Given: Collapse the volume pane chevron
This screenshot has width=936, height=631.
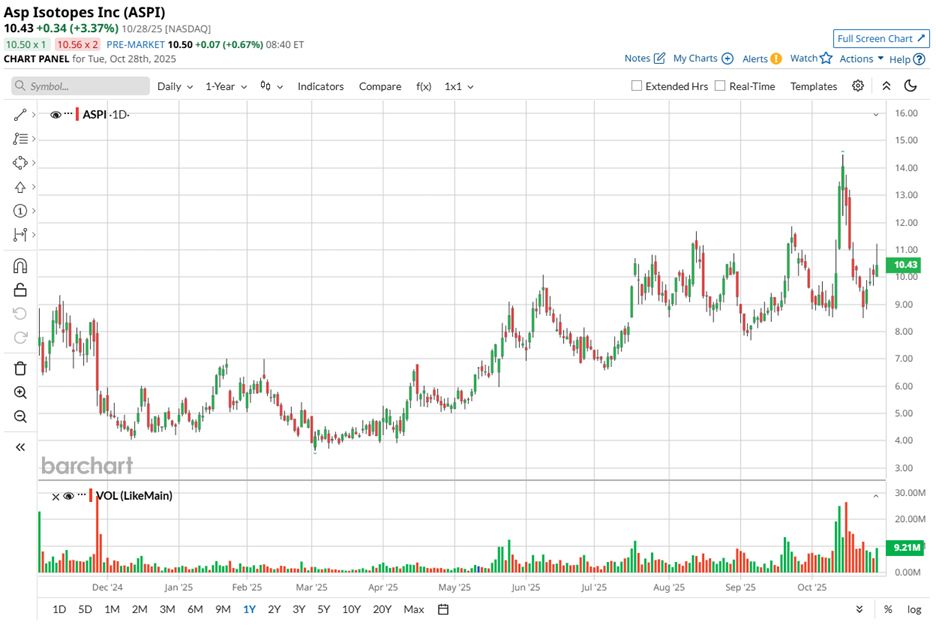Looking at the screenshot, I should coord(876,496).
